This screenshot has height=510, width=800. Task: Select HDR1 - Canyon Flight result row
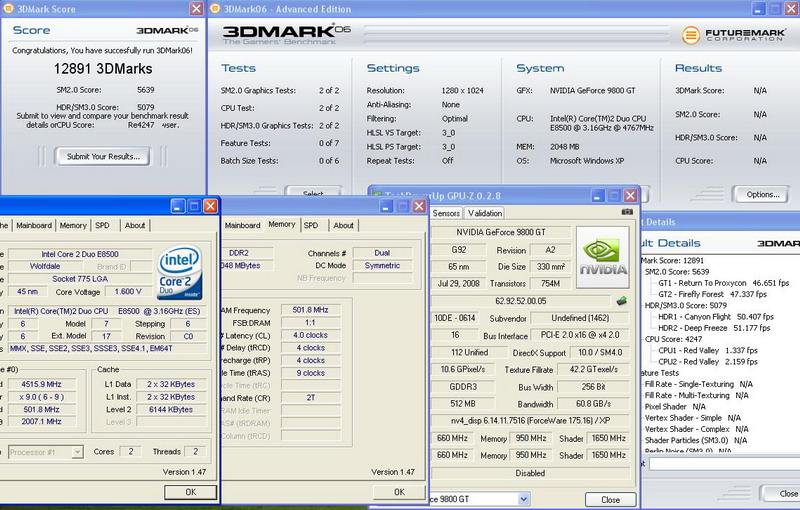point(715,317)
